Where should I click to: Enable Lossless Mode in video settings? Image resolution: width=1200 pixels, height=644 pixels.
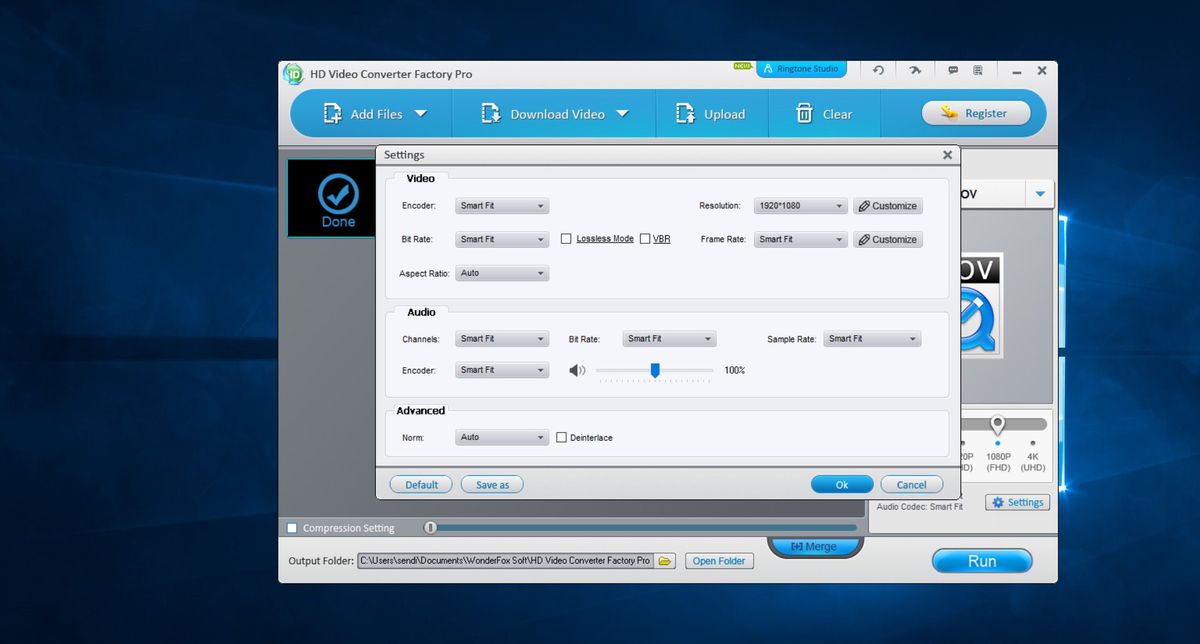tap(567, 238)
